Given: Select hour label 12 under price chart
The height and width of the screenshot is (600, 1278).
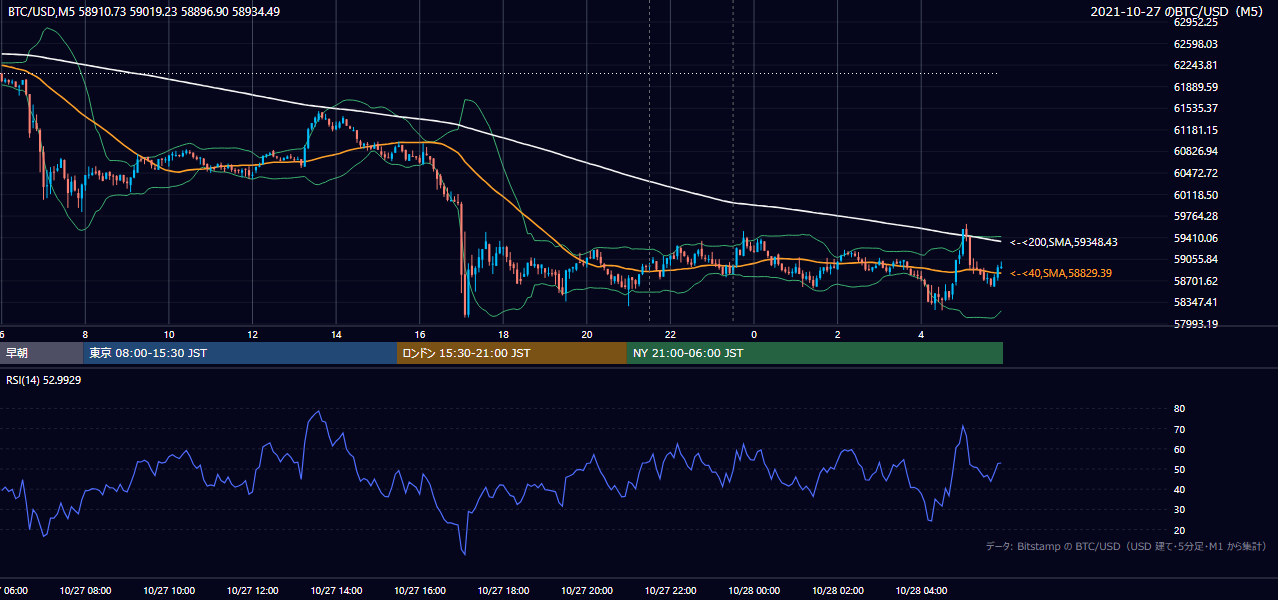Looking at the screenshot, I should (252, 334).
